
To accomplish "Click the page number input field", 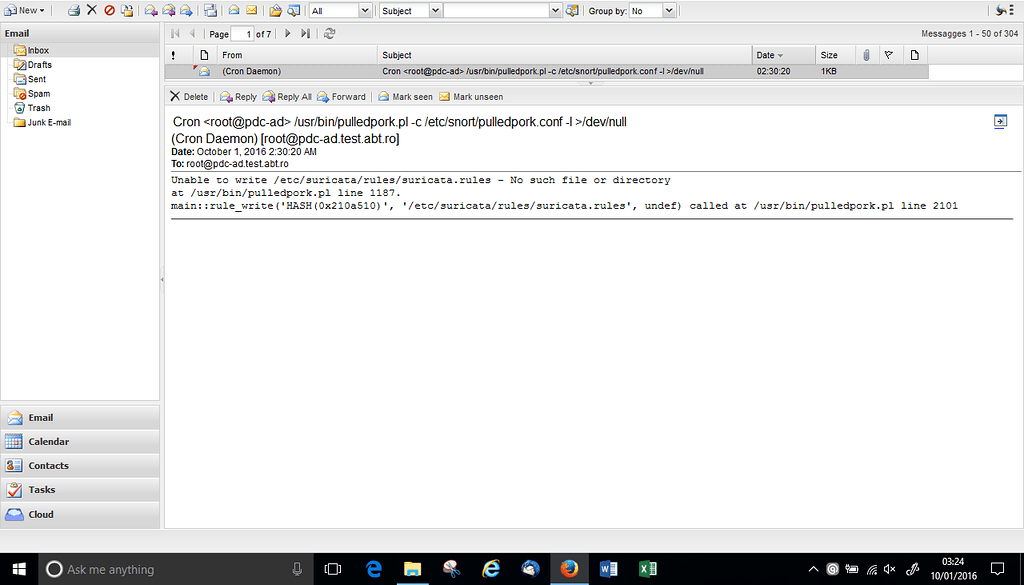I will (242, 34).
